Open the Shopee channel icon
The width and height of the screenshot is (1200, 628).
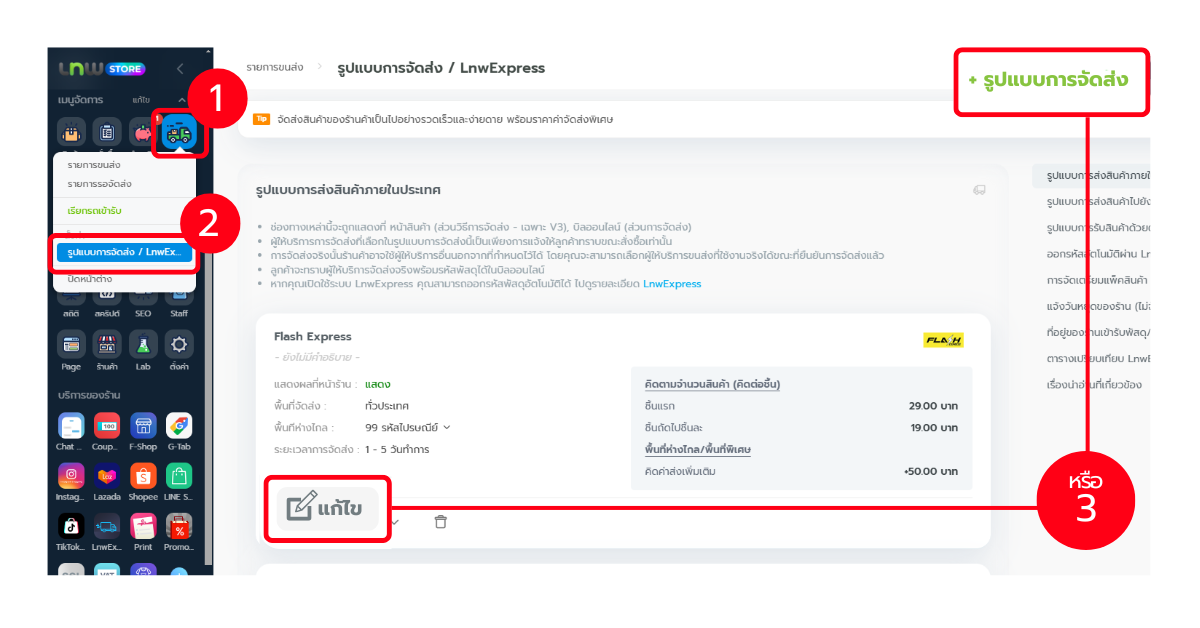click(x=144, y=476)
